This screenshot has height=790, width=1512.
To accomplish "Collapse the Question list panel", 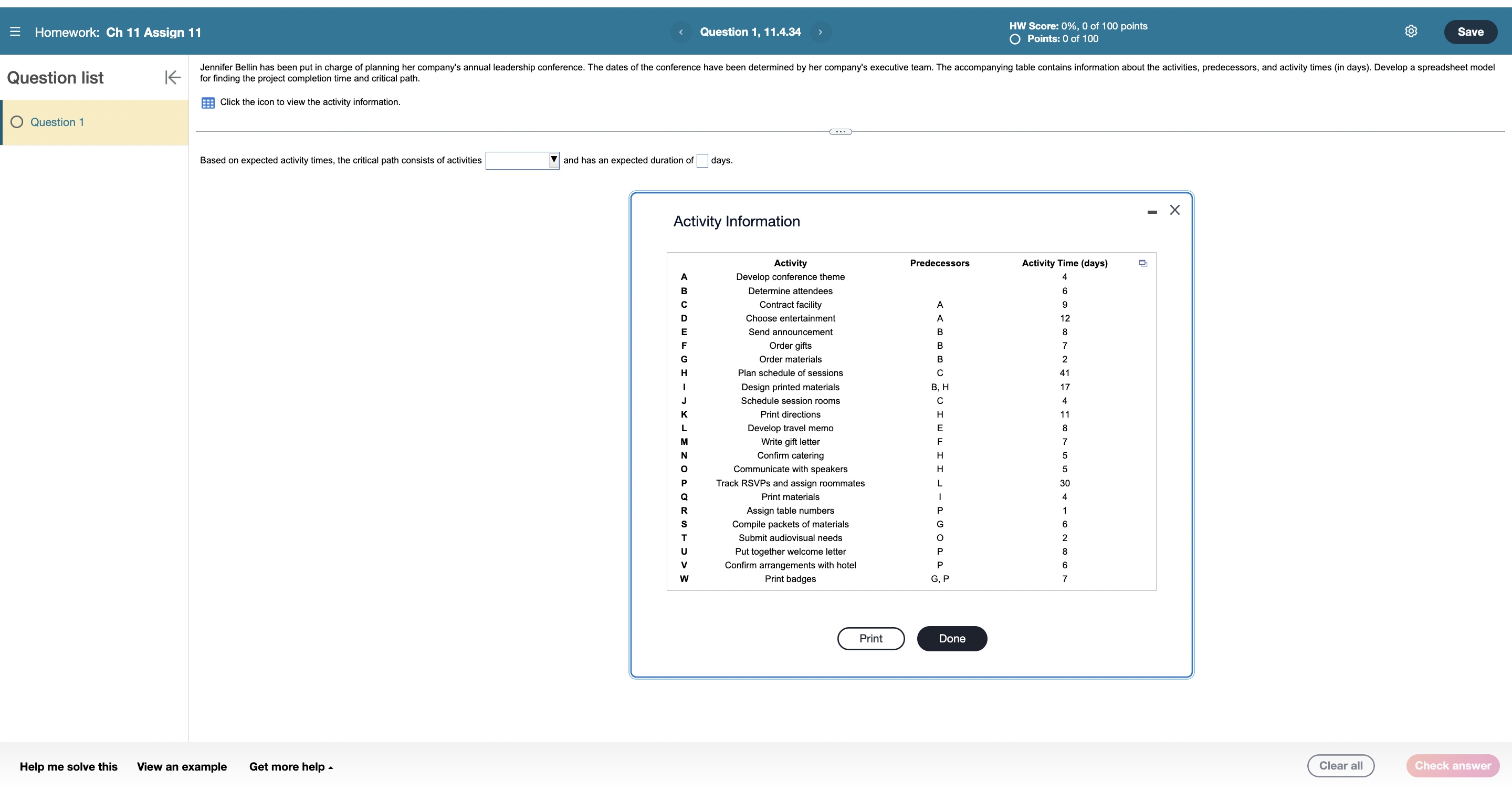I will [173, 77].
